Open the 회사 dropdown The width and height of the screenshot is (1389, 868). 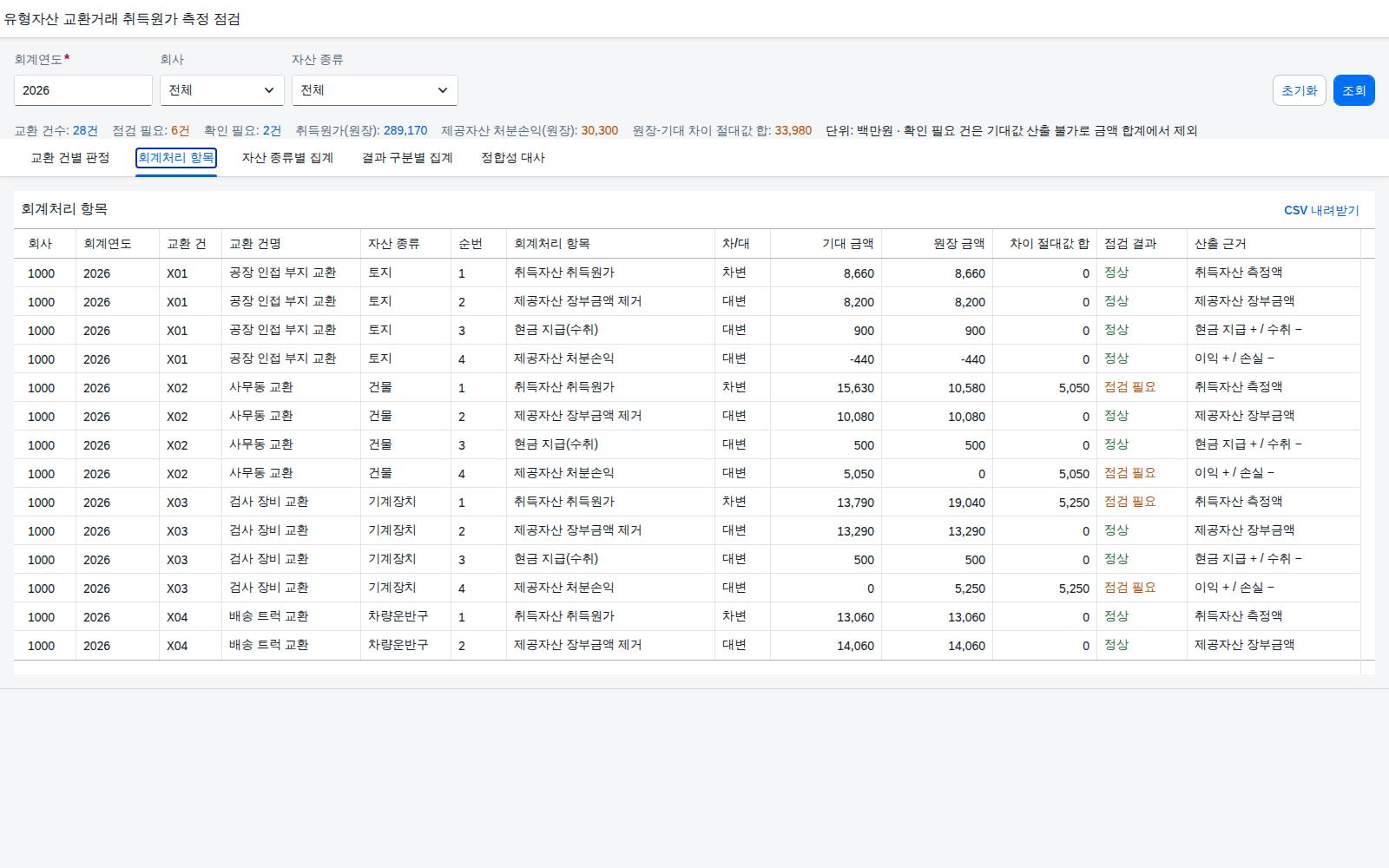point(221,90)
